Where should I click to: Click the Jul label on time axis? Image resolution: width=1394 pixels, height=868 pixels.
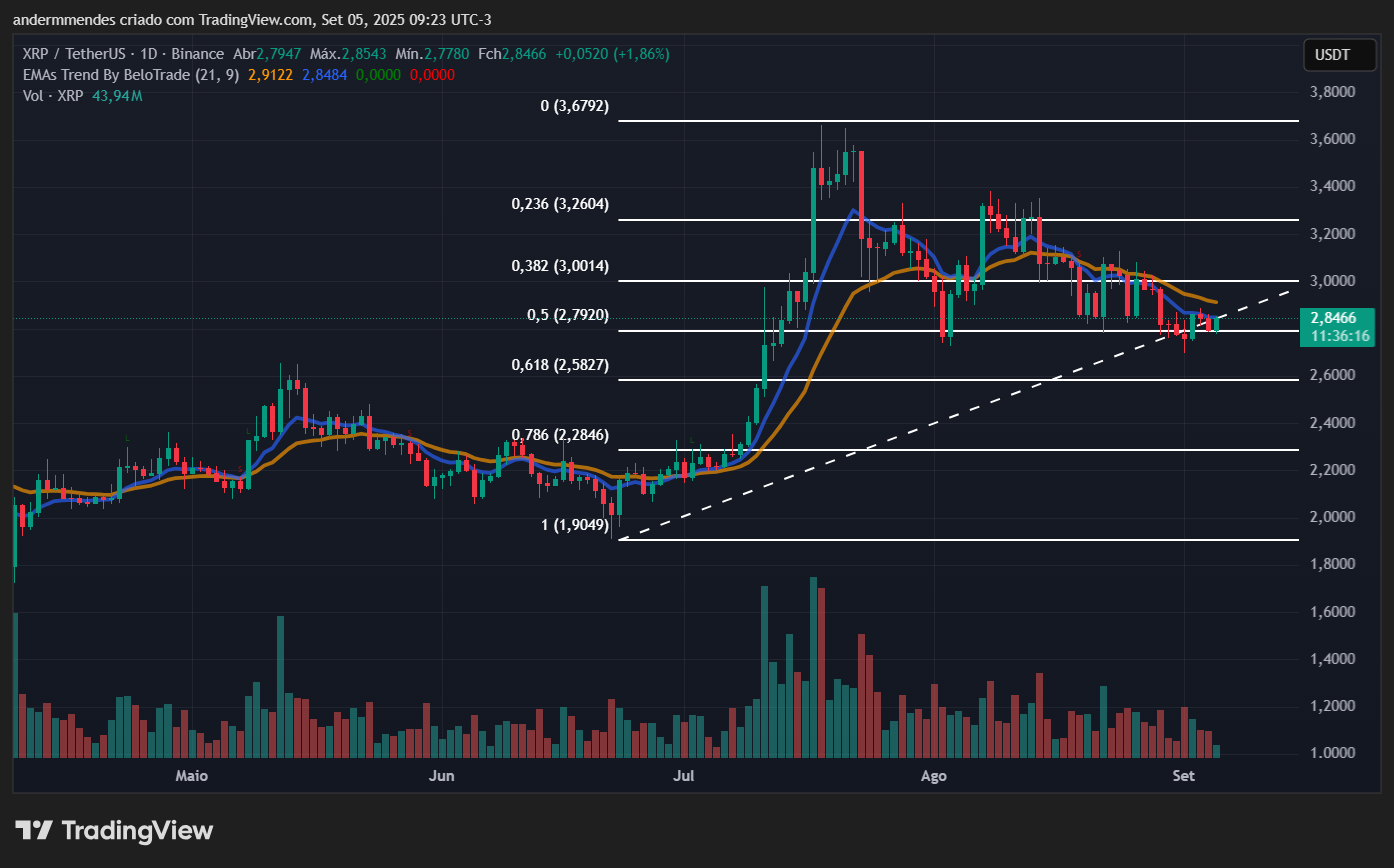click(x=685, y=775)
